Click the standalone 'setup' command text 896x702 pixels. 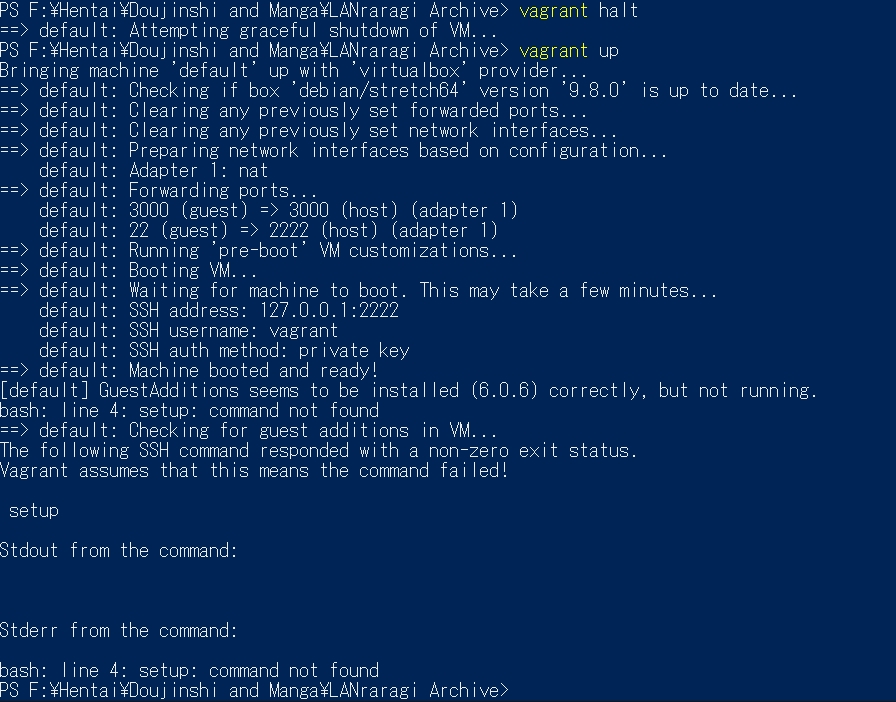[x=34, y=510]
